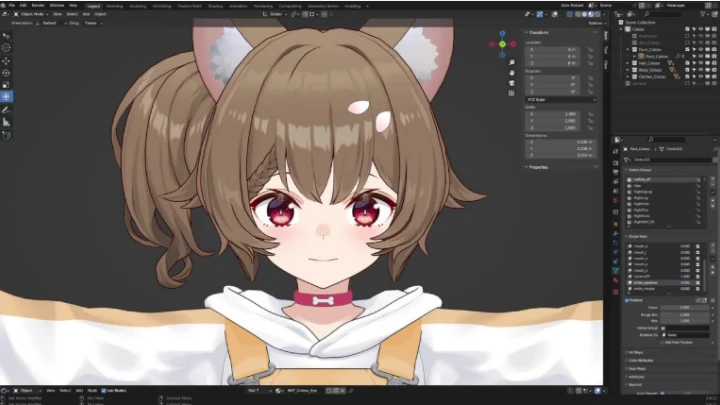Open the Render menu
Image resolution: width=720 pixels, height=405 pixels.
click(38, 6)
